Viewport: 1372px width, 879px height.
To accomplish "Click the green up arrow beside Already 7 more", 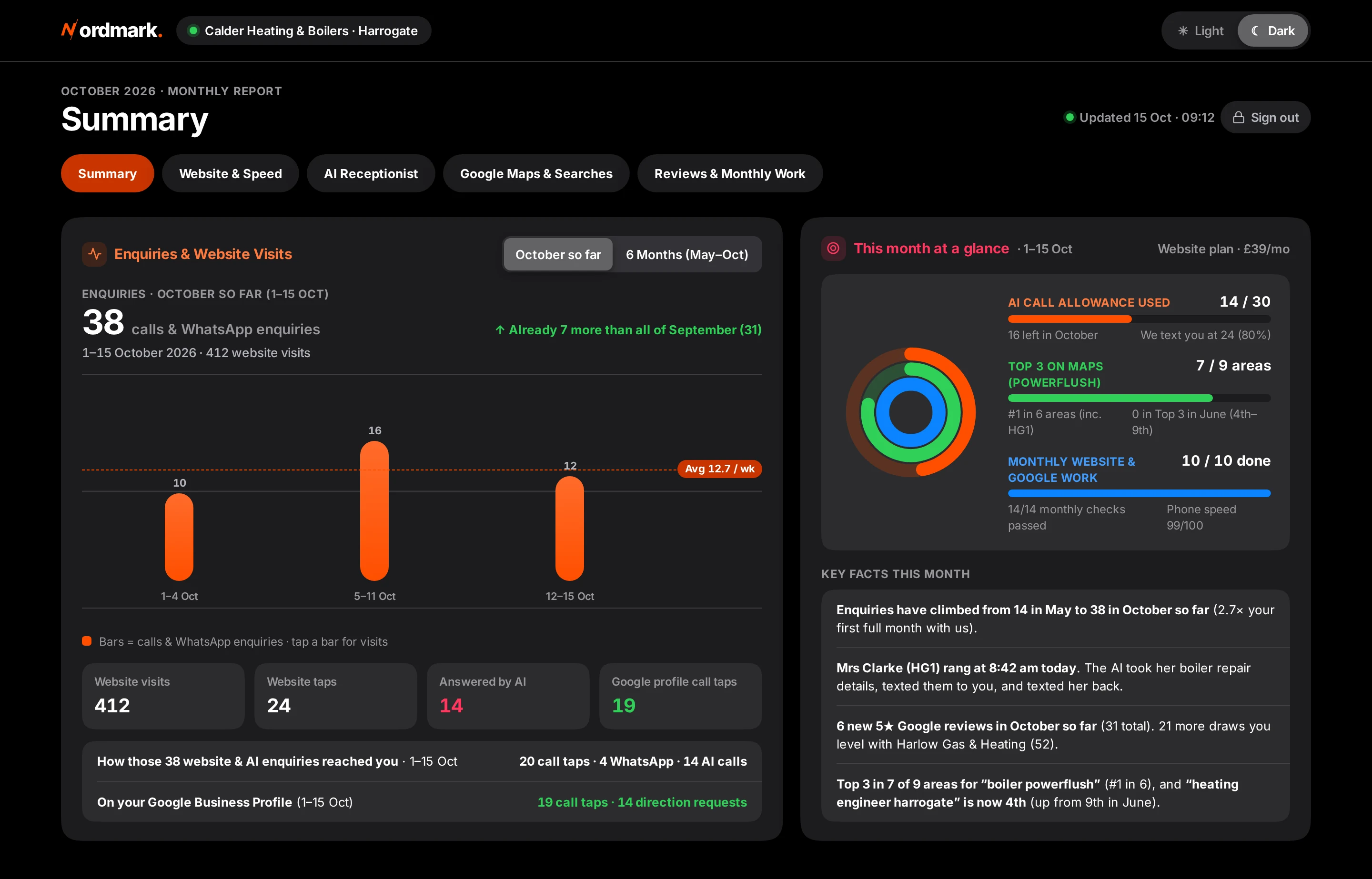I will (x=500, y=330).
